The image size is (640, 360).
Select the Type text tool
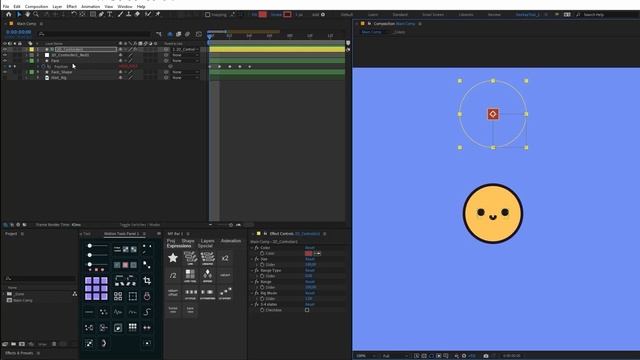click(109, 14)
